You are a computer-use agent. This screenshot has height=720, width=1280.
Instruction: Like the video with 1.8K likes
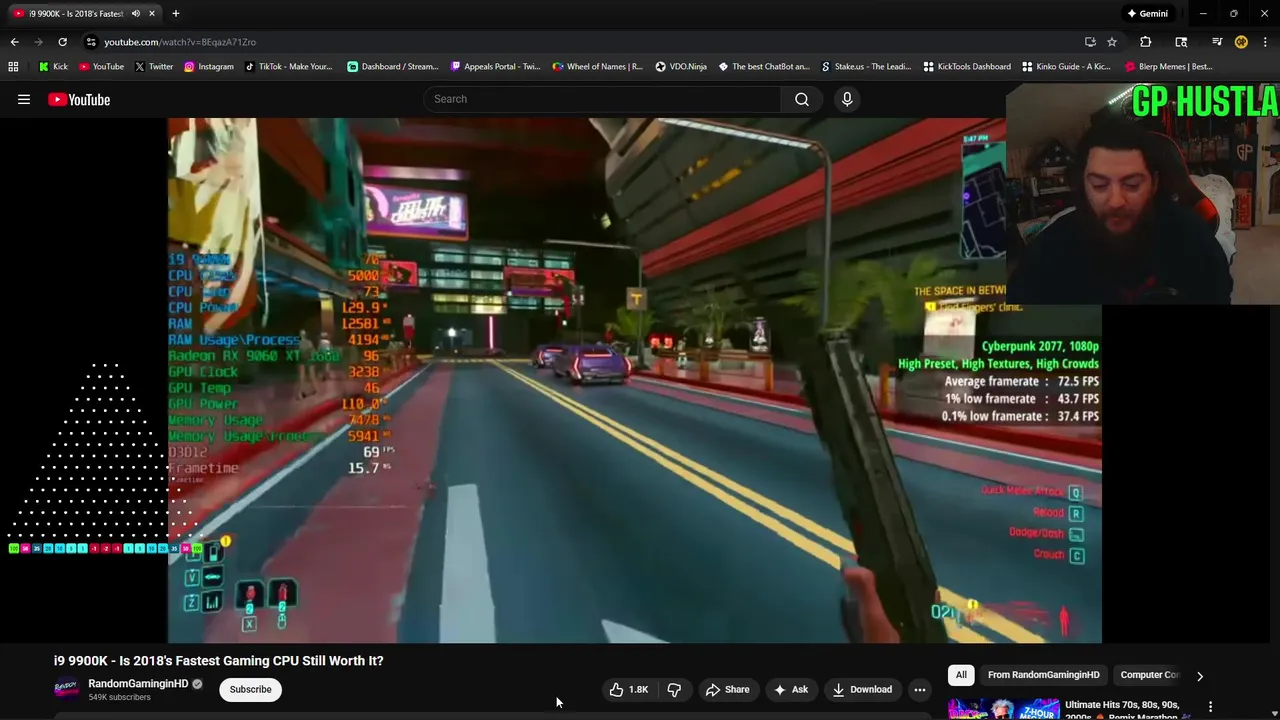pos(629,689)
